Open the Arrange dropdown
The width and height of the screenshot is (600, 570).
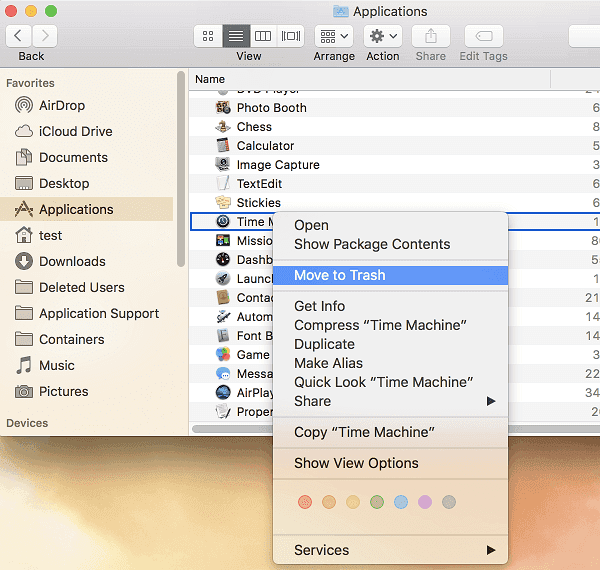pyautogui.click(x=334, y=36)
